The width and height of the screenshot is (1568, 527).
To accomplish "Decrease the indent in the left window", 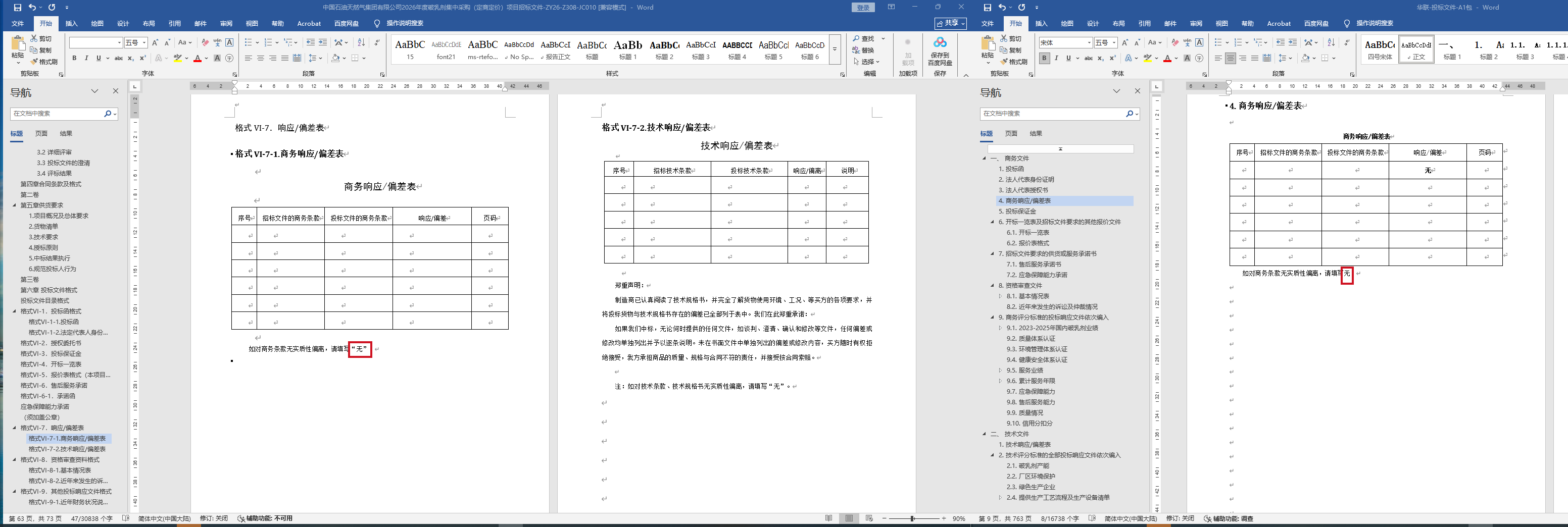I will click(x=311, y=42).
